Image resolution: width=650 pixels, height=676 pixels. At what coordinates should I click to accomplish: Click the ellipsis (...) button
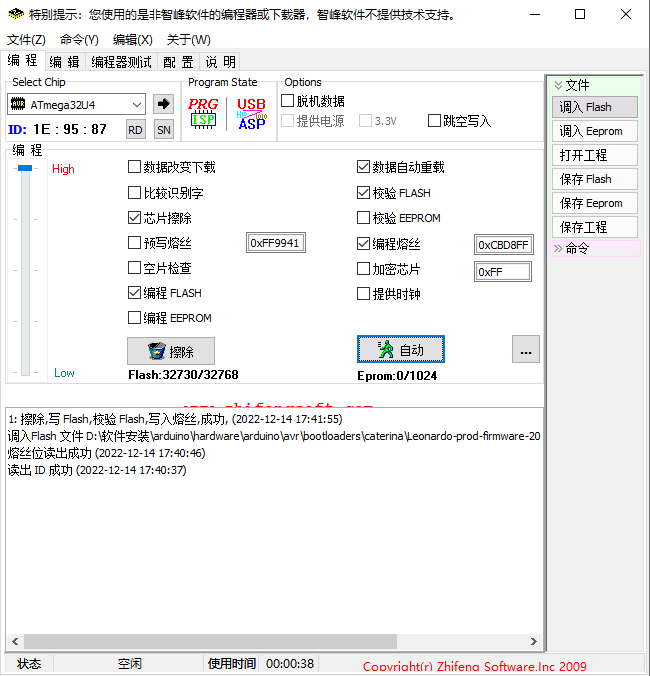coord(526,349)
